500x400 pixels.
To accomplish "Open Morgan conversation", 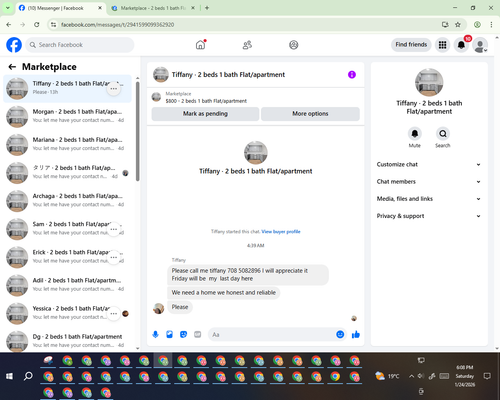I will tap(67, 117).
